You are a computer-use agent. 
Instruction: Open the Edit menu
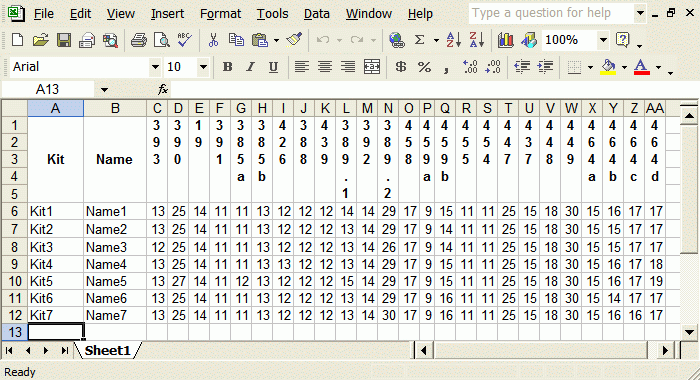(x=80, y=14)
